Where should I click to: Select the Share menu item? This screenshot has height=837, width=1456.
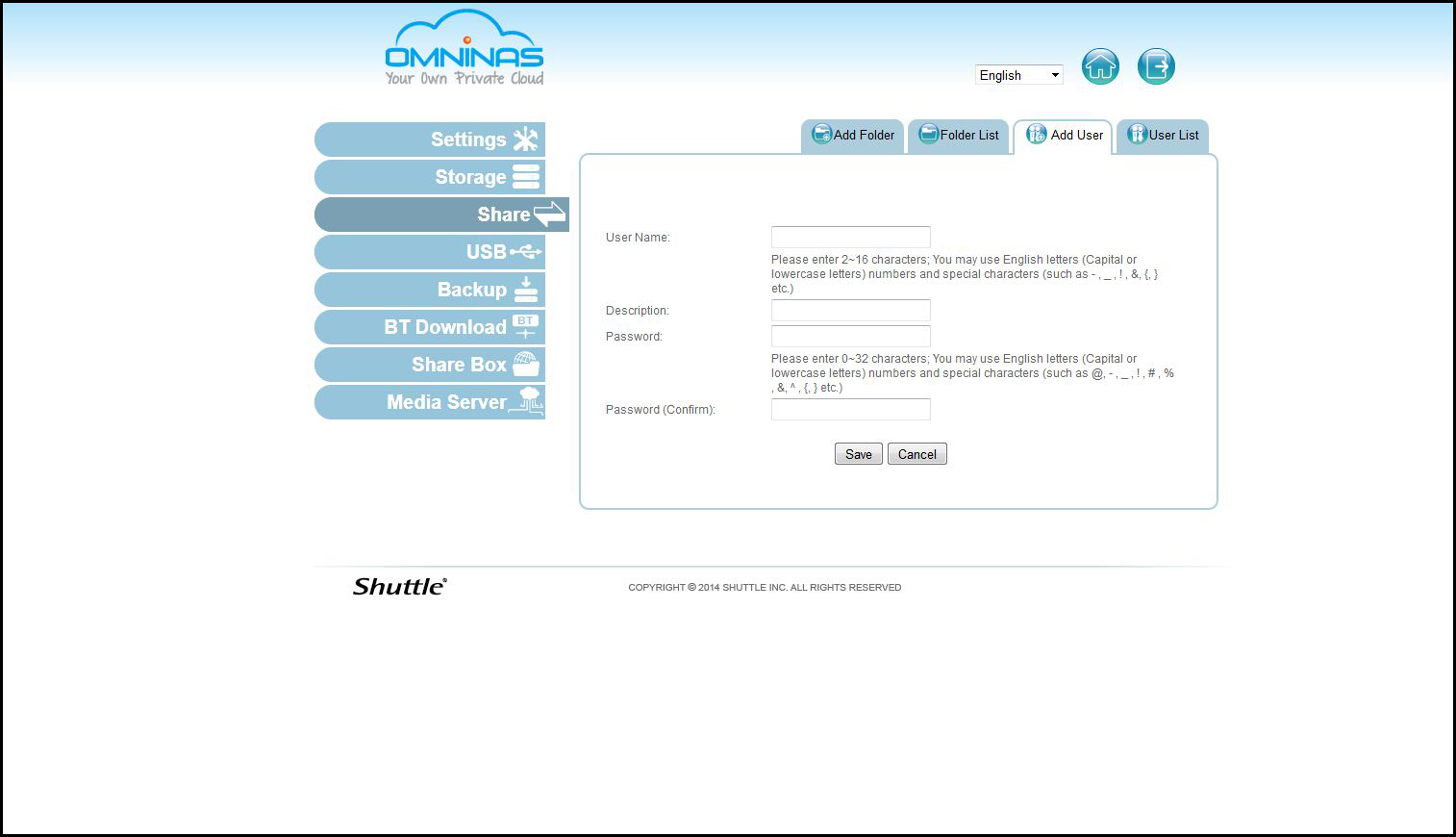(x=441, y=215)
